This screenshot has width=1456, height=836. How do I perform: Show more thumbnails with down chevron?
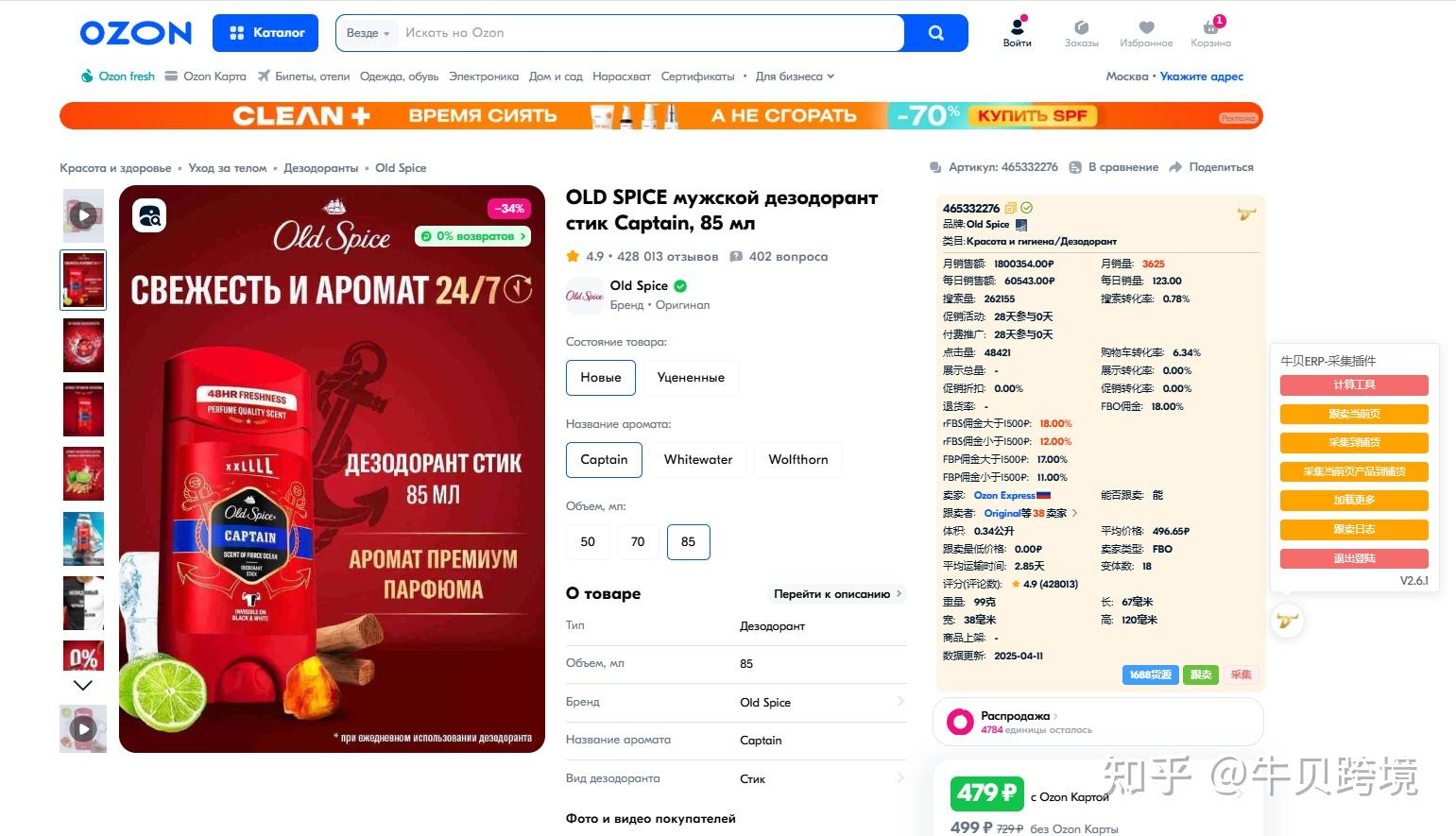click(83, 685)
